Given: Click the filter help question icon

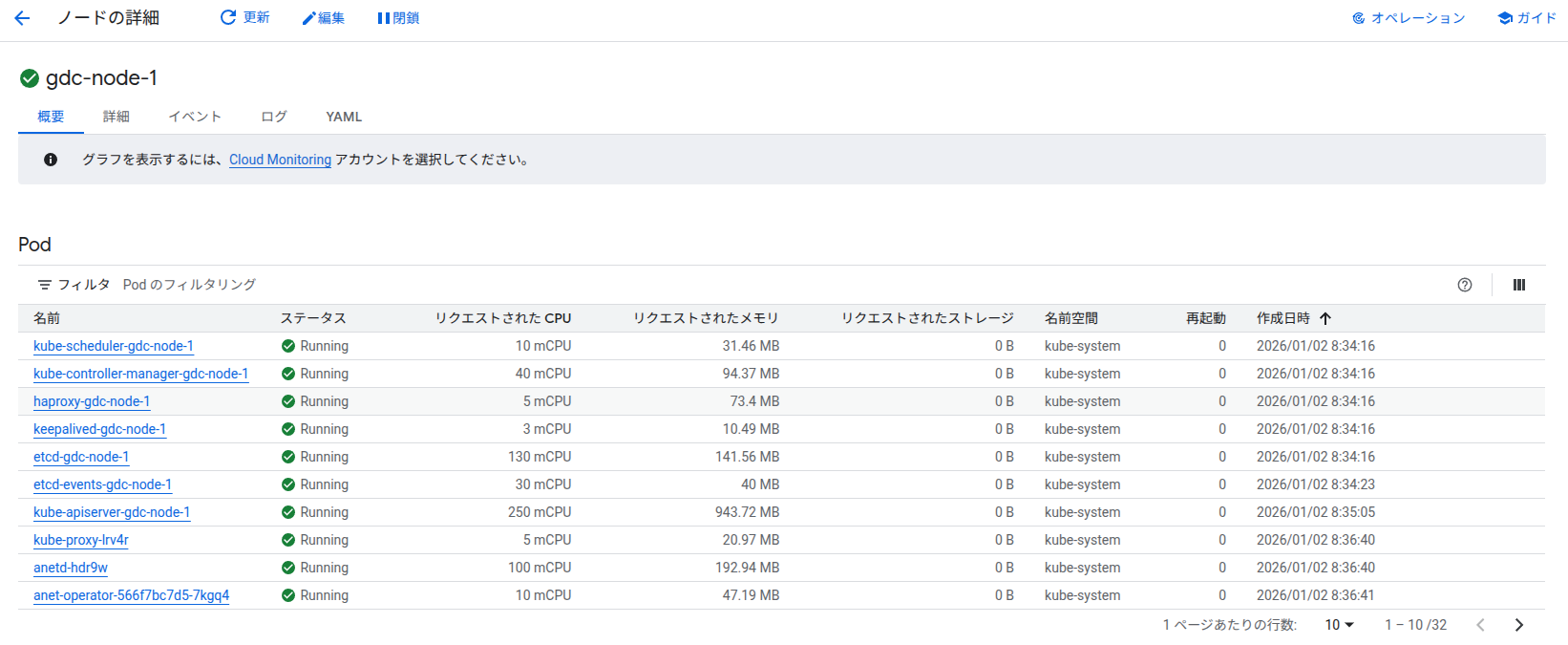Looking at the screenshot, I should pos(1465,285).
